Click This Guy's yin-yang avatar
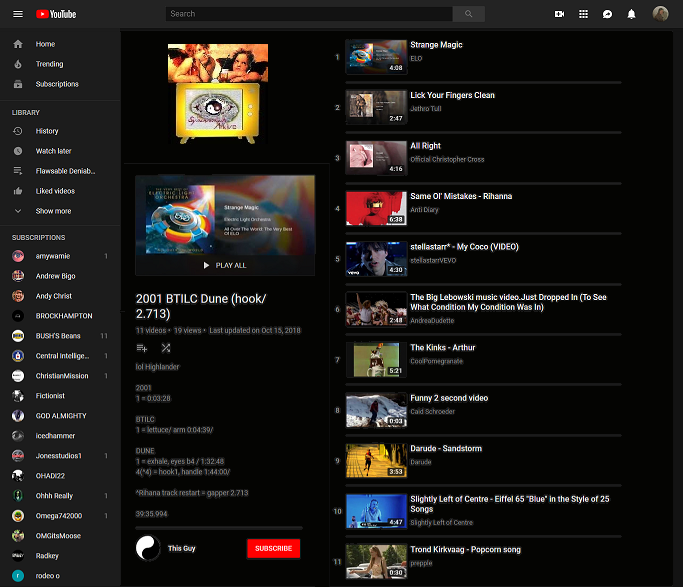Screen dimensions: 683x587 (x=148, y=548)
